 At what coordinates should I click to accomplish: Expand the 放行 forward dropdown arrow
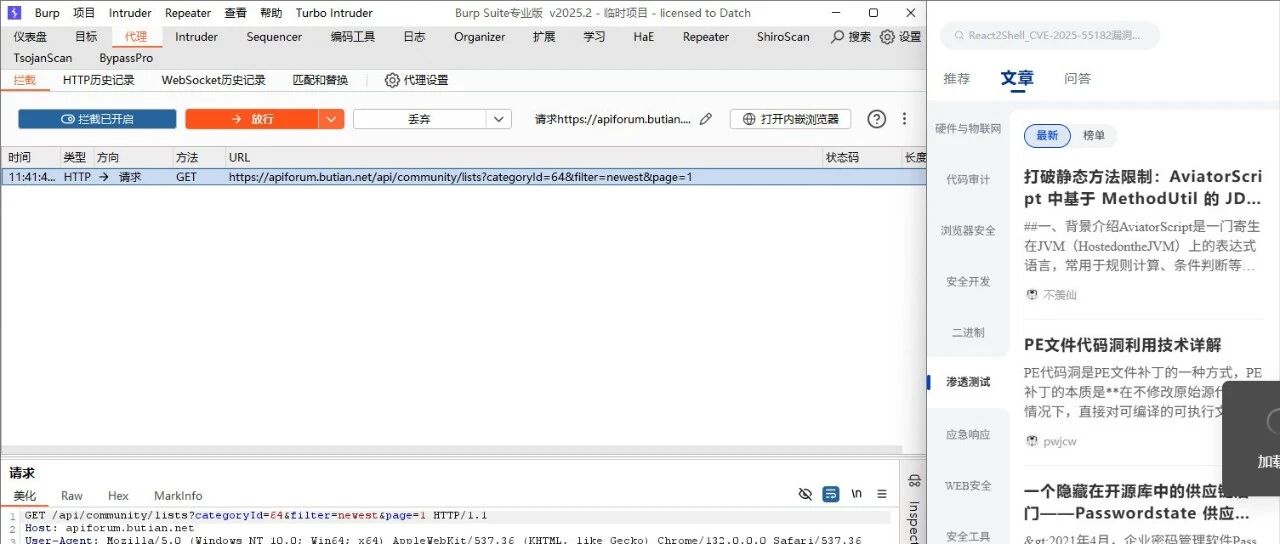coord(332,119)
